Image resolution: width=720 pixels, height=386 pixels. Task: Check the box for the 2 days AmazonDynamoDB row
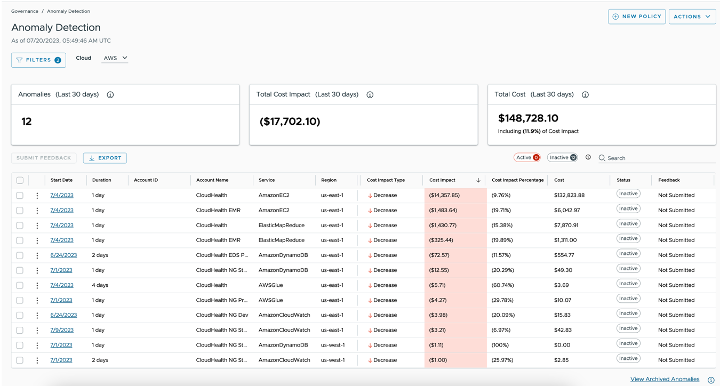pos(20,255)
